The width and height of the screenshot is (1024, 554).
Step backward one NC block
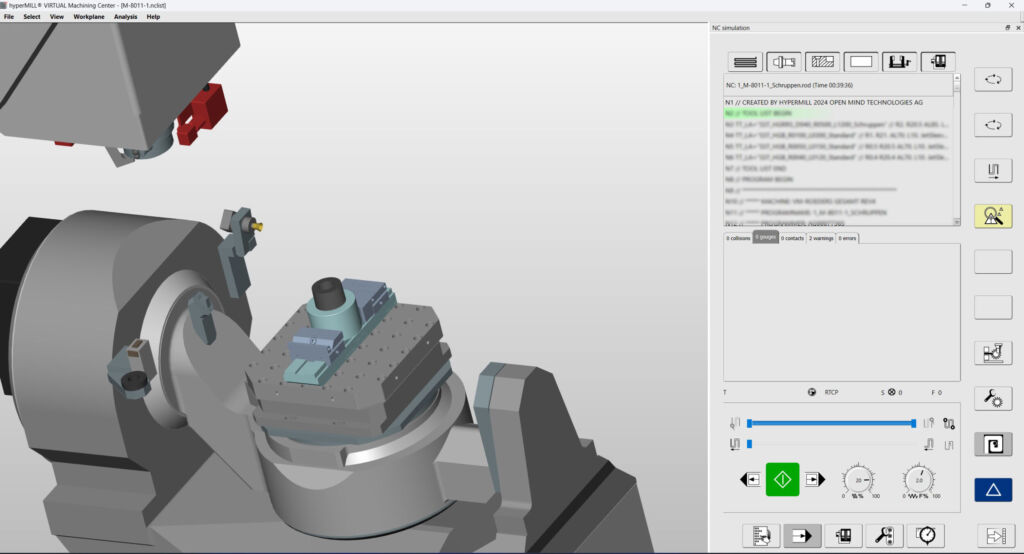point(749,480)
